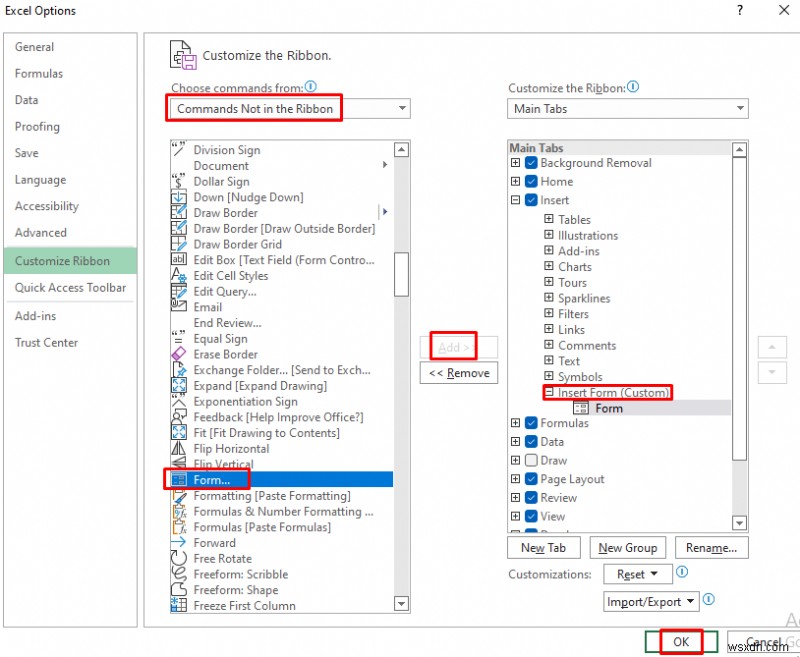This screenshot has height=657, width=800.
Task: Click the Erase Border command icon
Action: coord(181,354)
